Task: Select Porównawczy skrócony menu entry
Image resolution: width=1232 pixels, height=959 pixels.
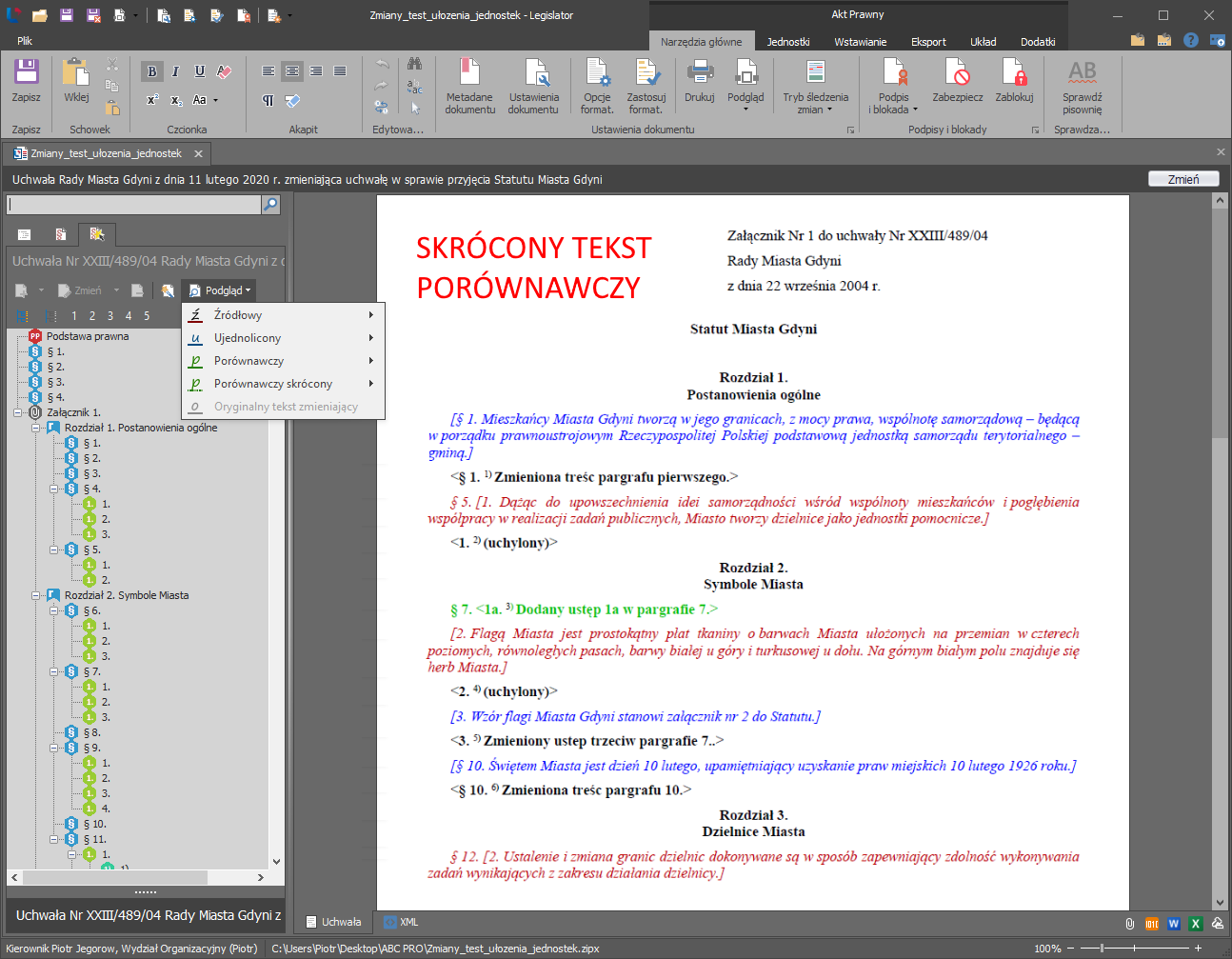Action: point(283,384)
